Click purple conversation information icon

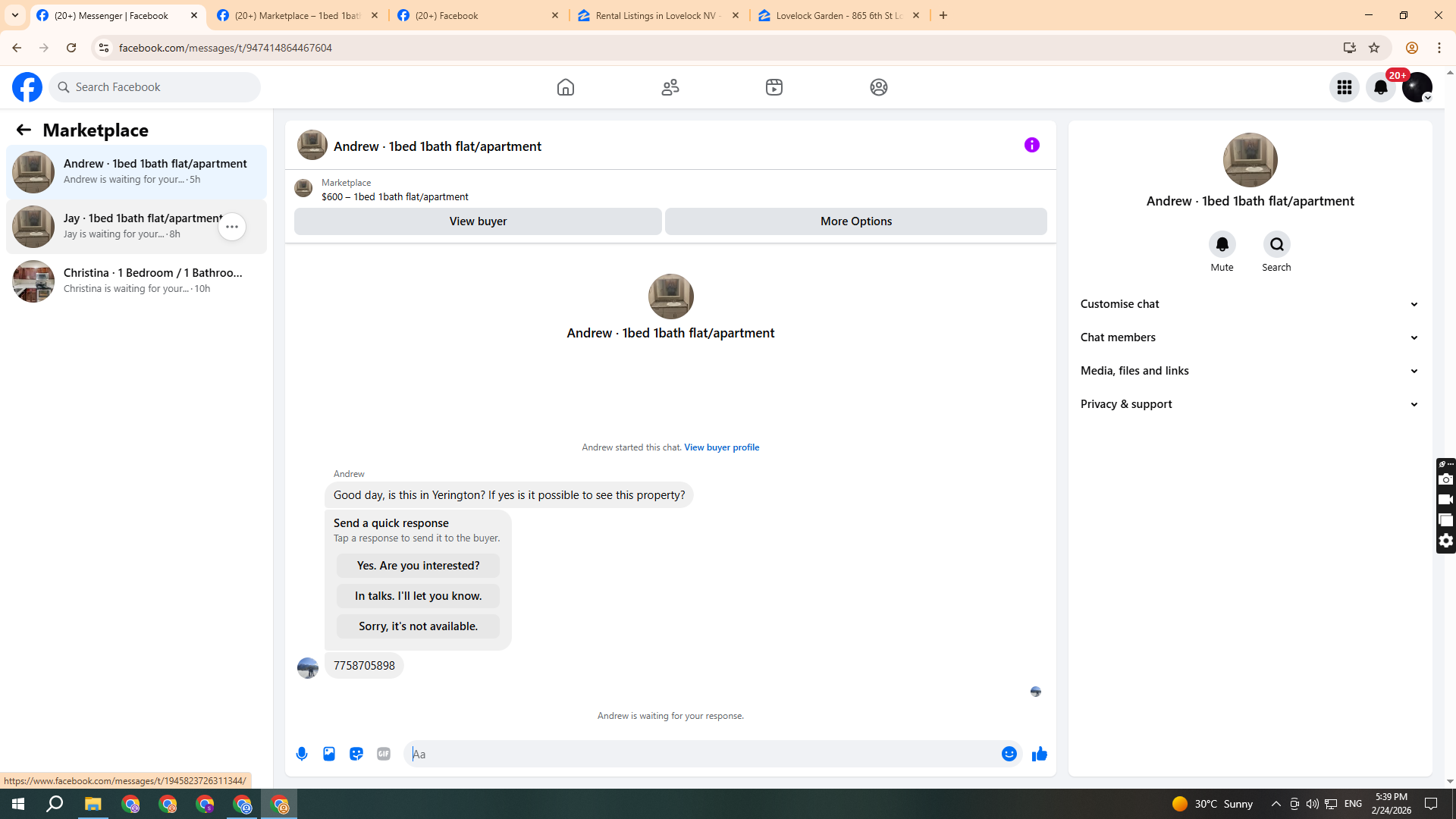(1031, 145)
